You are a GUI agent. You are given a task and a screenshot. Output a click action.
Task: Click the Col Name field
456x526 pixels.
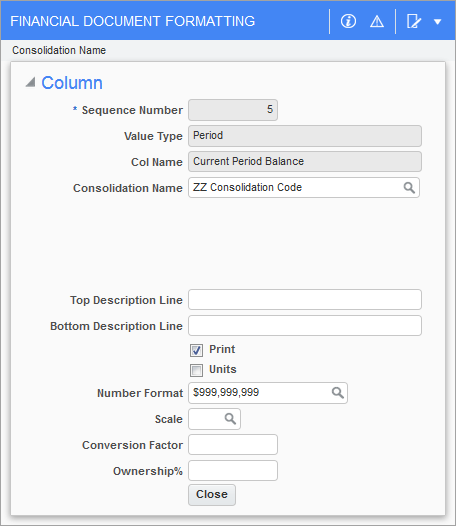point(305,162)
